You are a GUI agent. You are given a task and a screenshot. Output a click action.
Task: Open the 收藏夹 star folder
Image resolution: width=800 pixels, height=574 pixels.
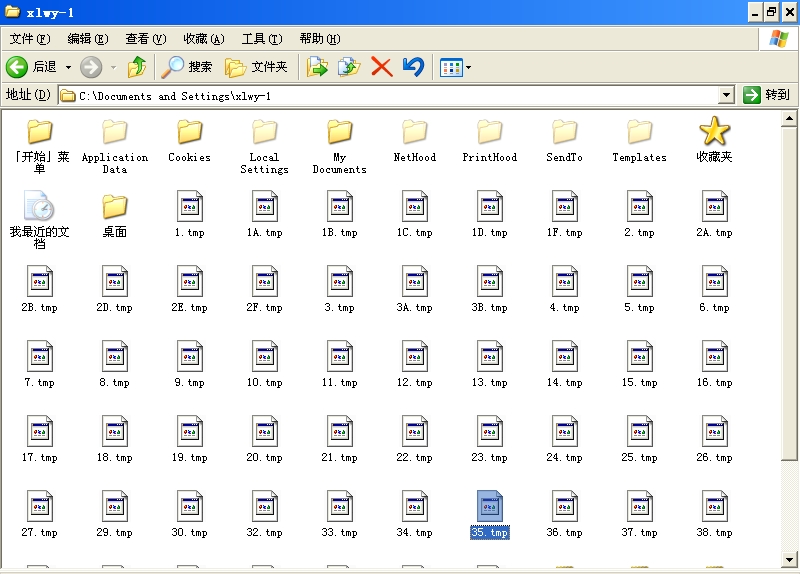coord(714,132)
